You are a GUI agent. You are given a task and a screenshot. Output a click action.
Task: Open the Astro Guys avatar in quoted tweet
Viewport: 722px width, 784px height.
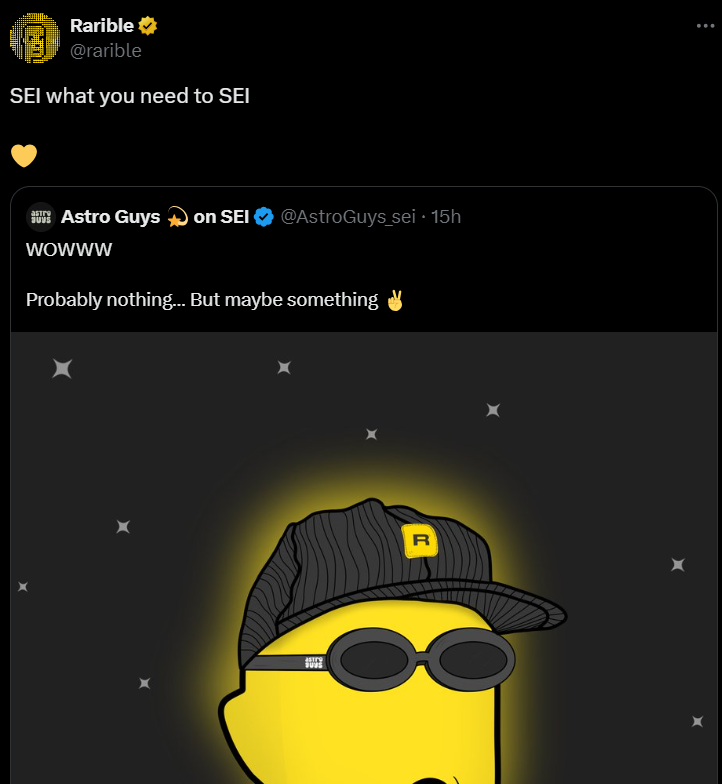(x=41, y=217)
